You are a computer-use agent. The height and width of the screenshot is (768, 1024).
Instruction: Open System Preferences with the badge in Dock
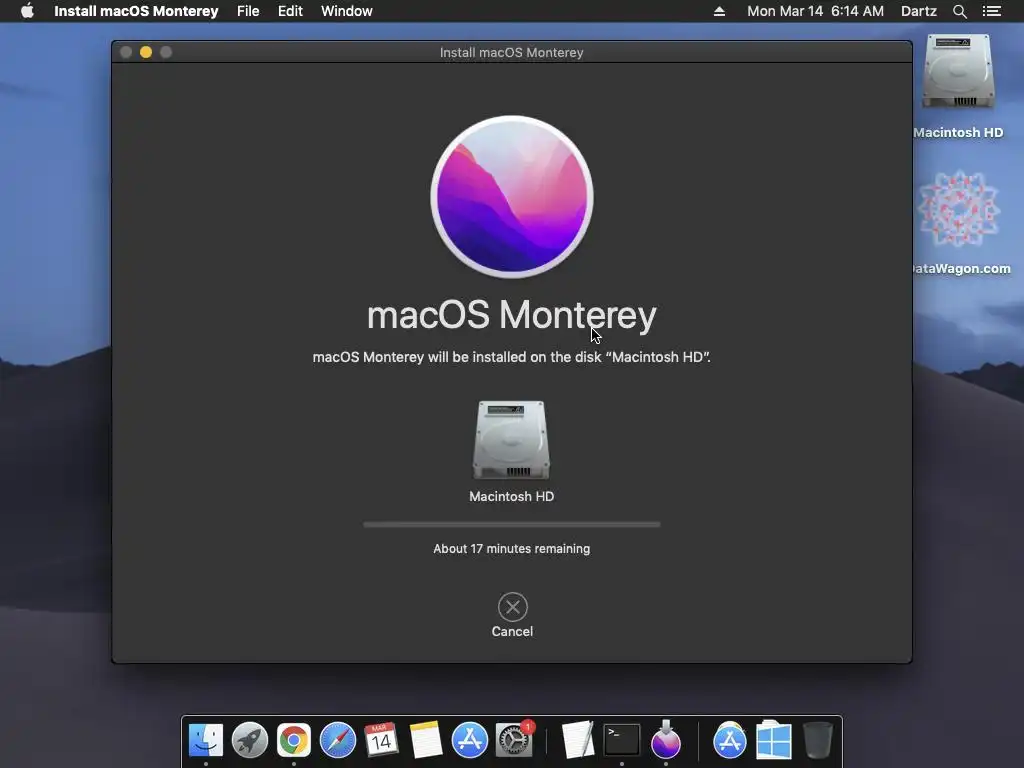point(514,740)
